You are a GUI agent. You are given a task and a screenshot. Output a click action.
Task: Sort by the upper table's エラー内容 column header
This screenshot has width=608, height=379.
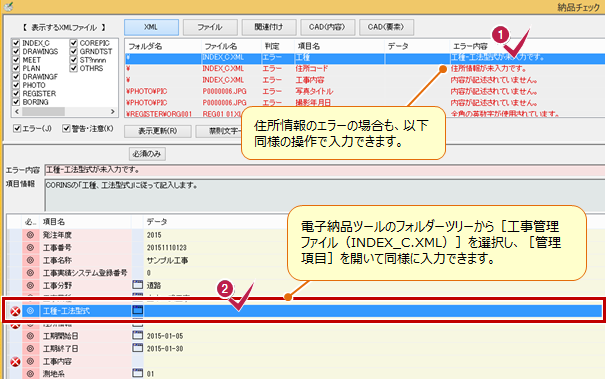tap(527, 46)
